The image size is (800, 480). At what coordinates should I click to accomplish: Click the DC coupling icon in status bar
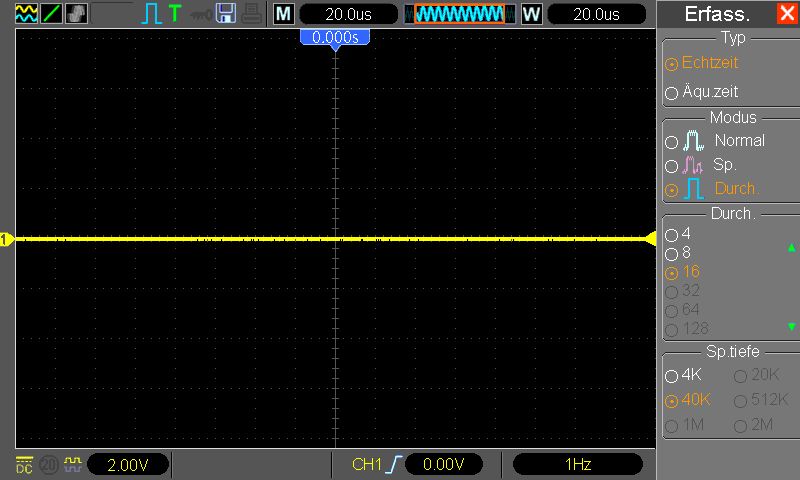pos(24,465)
